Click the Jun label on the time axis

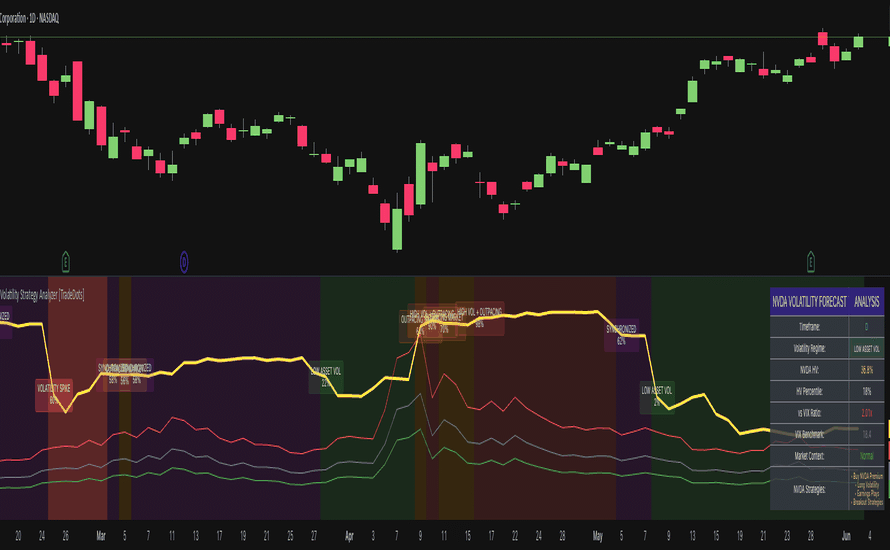tap(847, 535)
